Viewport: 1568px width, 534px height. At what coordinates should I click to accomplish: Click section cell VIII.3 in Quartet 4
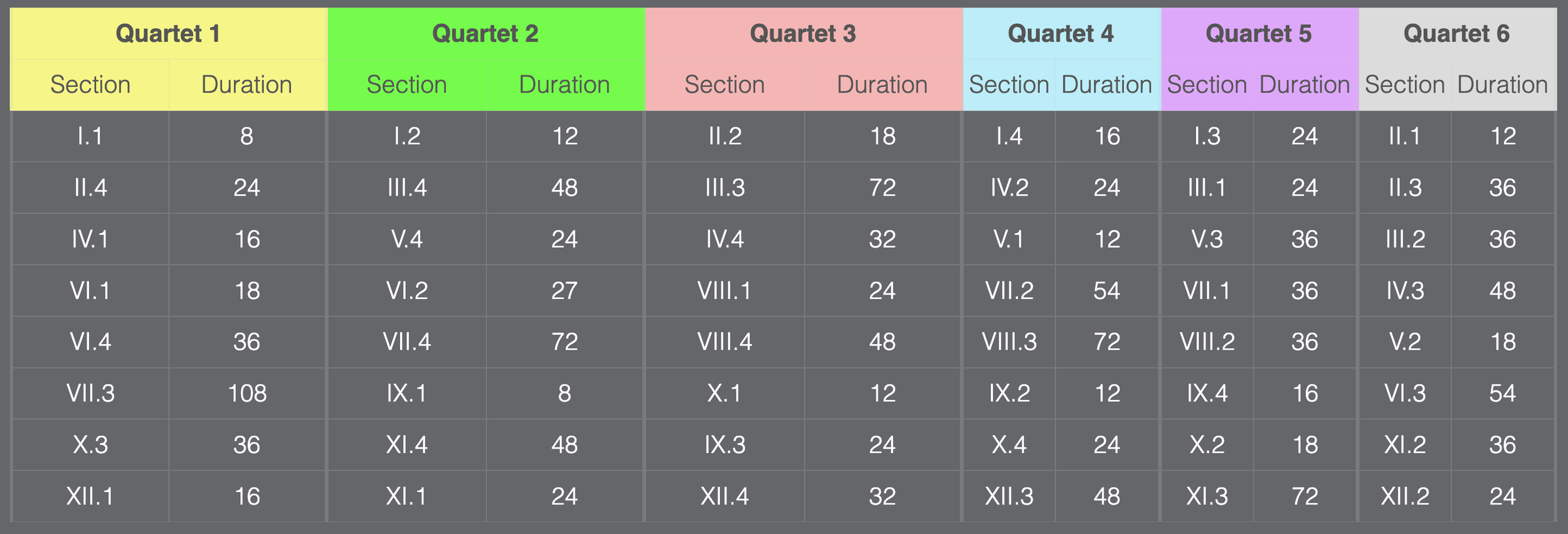(1009, 342)
